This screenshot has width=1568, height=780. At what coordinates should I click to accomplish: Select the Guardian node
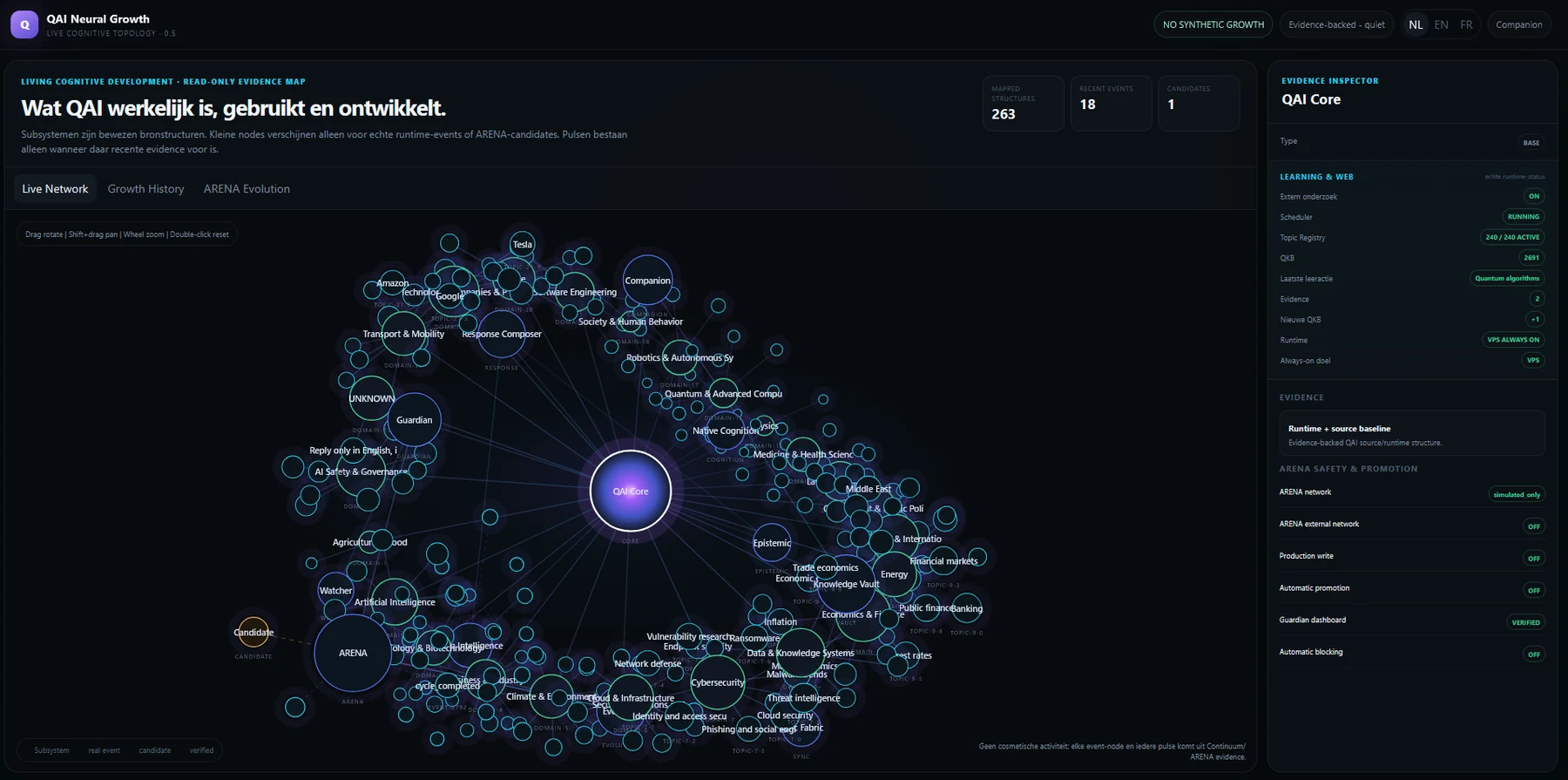point(415,420)
